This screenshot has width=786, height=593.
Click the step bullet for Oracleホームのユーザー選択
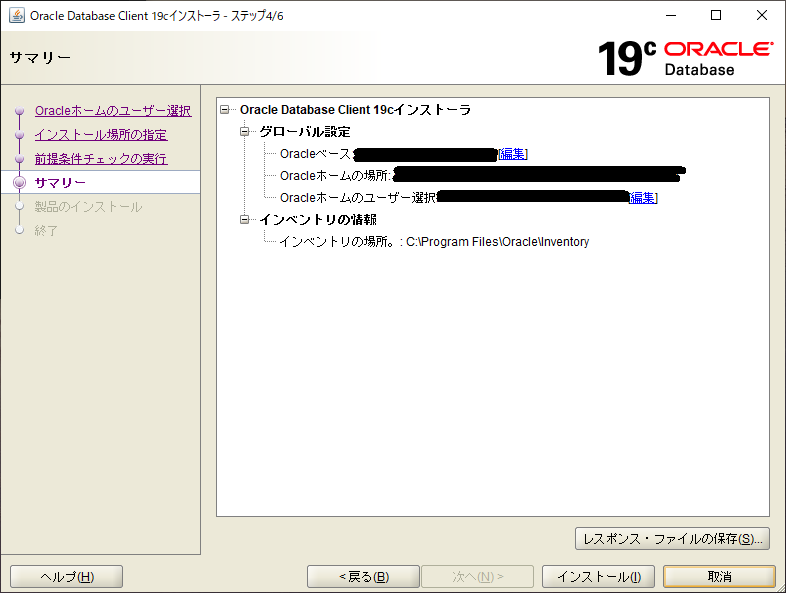point(20,111)
